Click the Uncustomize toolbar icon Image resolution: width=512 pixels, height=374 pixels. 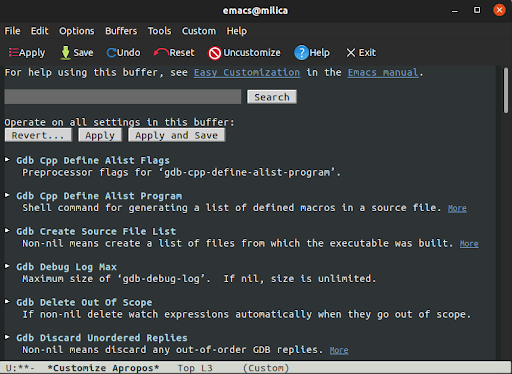244,53
